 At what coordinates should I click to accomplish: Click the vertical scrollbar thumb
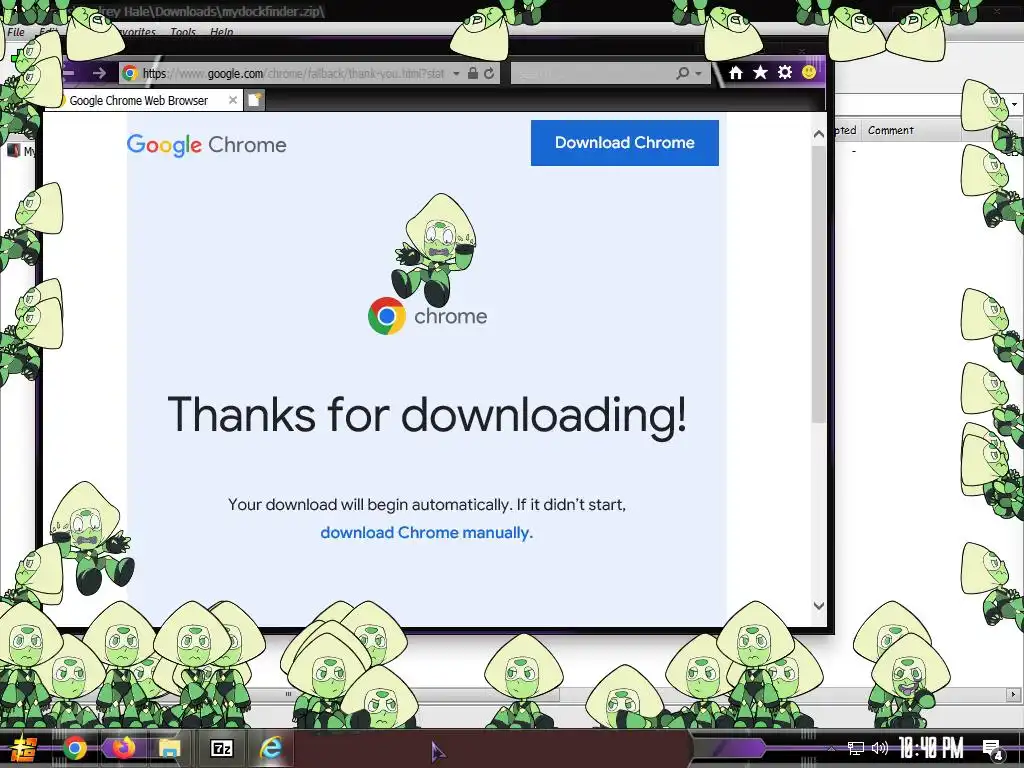(819, 284)
